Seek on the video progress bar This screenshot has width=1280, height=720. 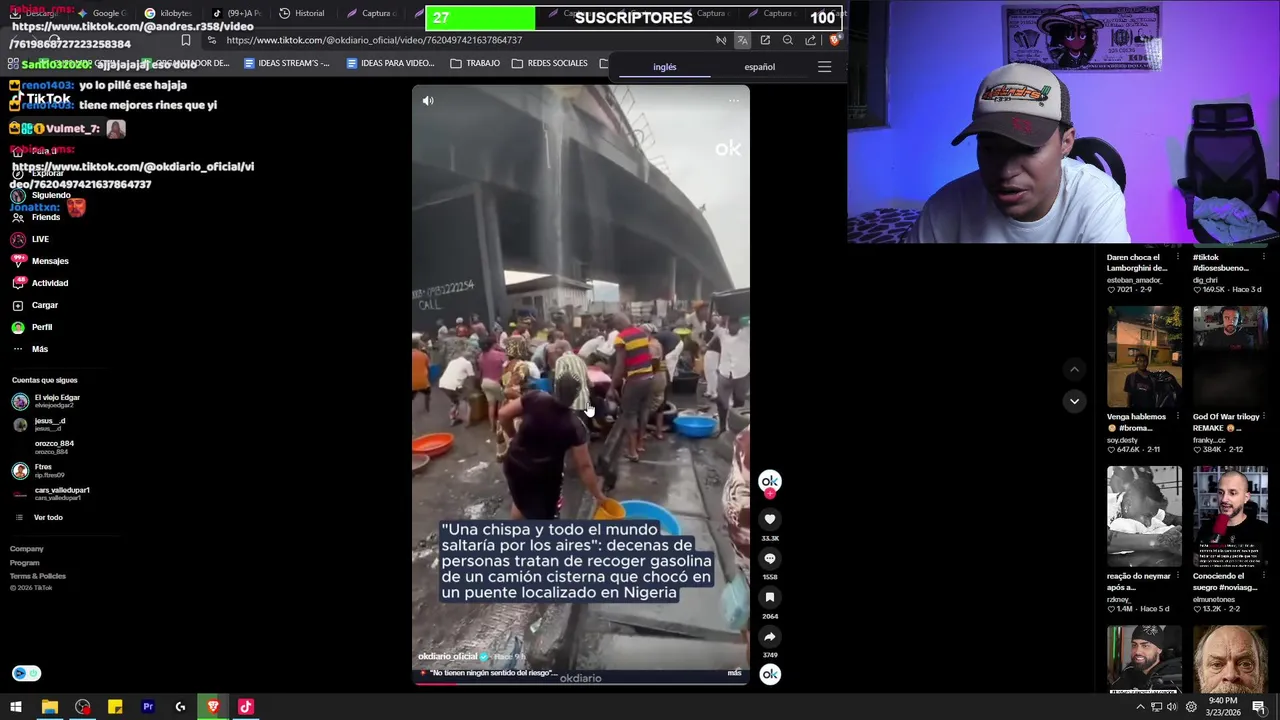pyautogui.click(x=580, y=684)
